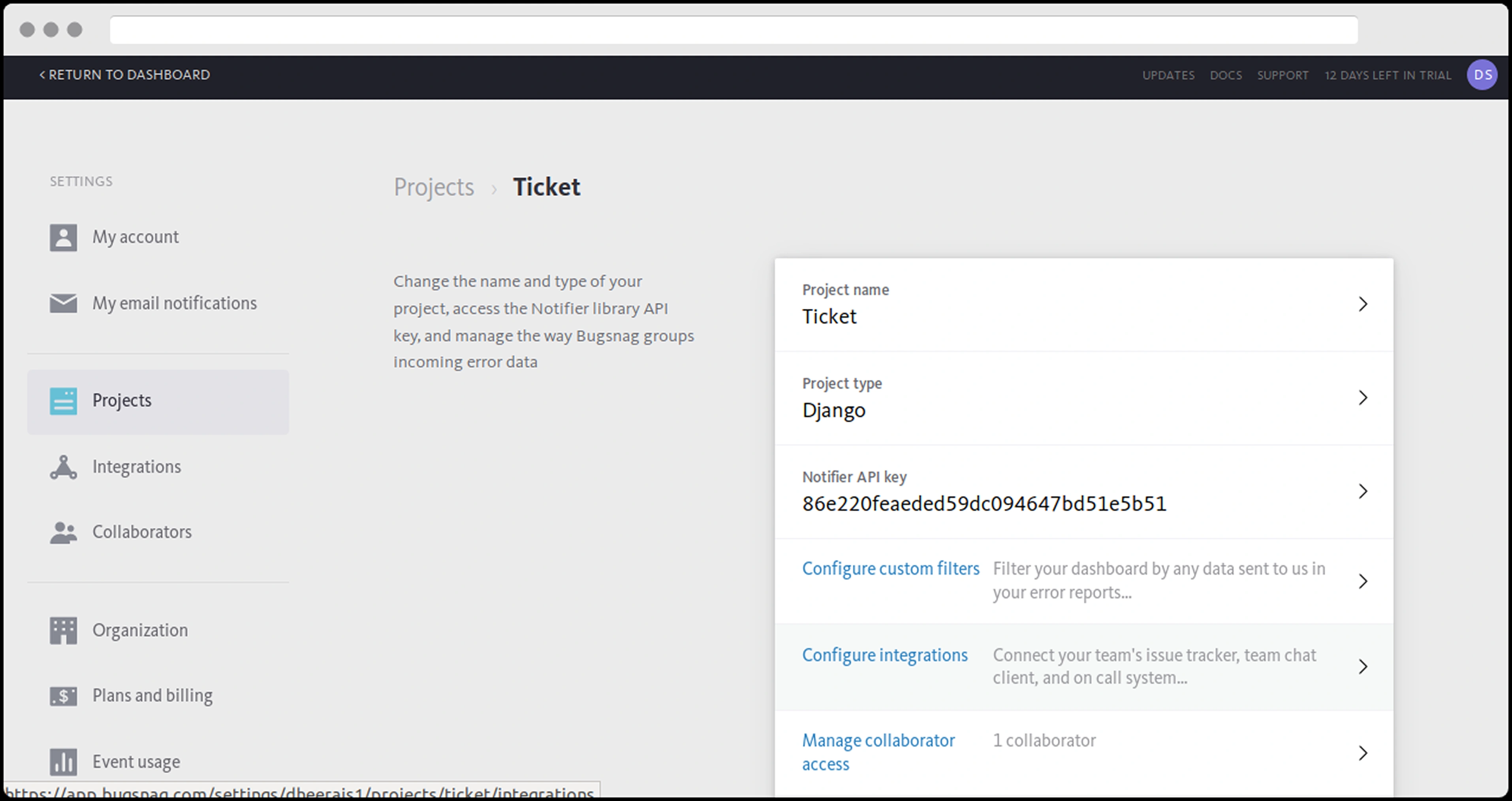
Task: Click the Plans and billing dollar icon
Action: tap(63, 696)
